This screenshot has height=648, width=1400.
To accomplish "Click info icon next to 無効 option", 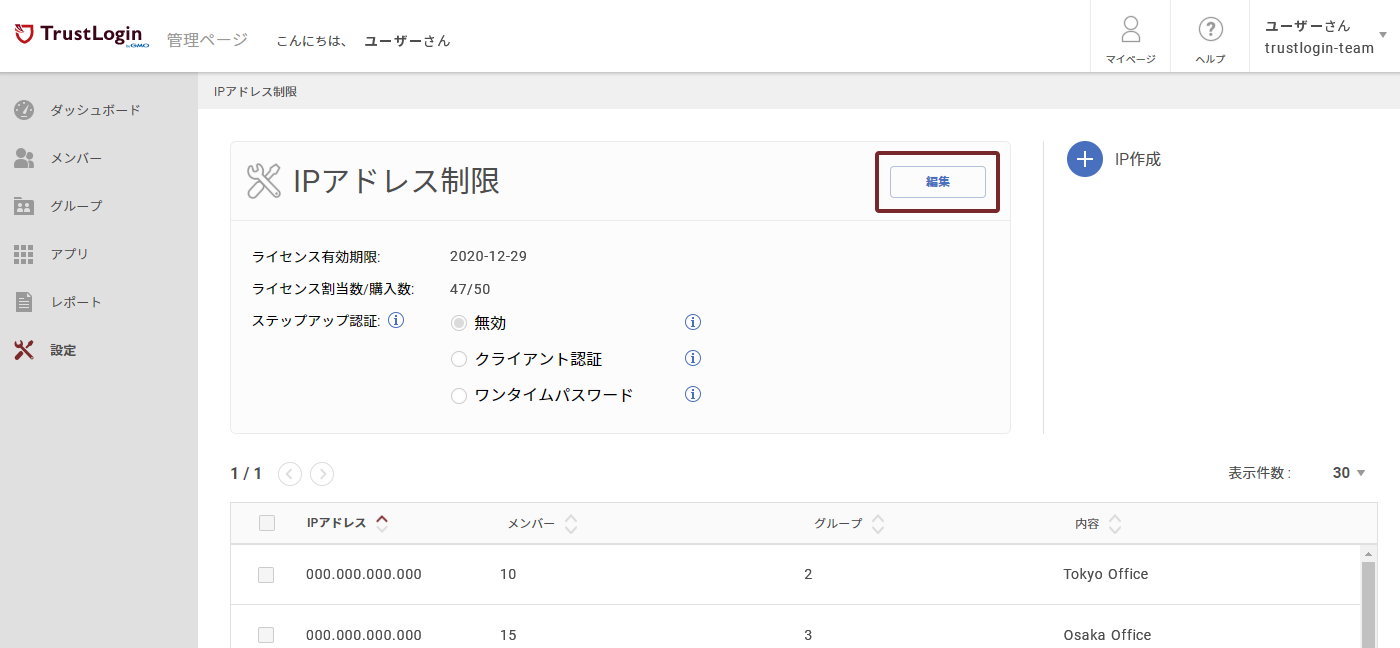I will point(692,322).
